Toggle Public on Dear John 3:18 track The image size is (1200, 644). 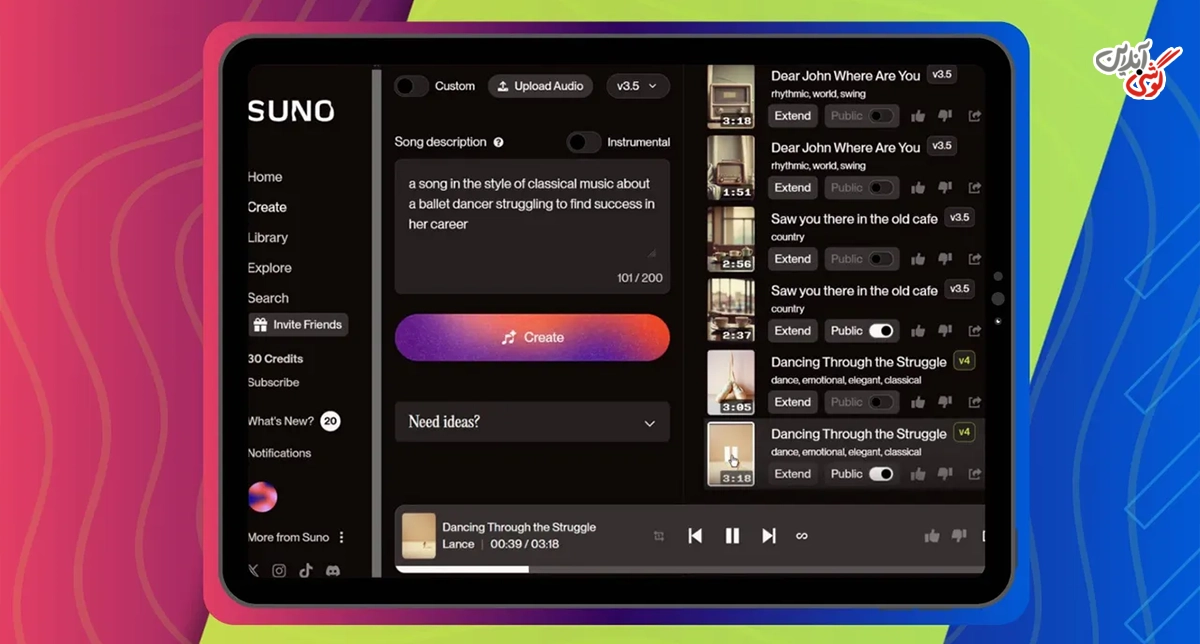tap(881, 116)
